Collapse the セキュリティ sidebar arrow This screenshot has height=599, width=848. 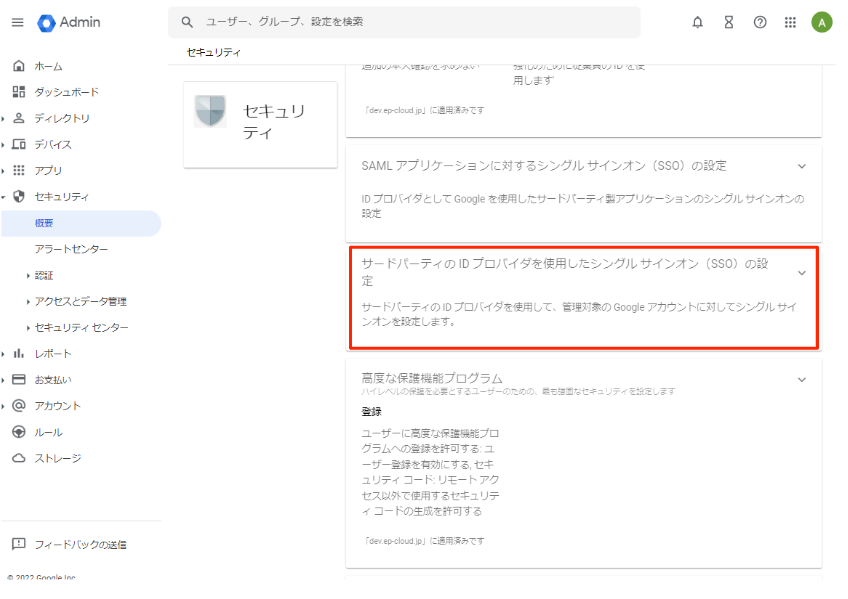click(x=3, y=197)
